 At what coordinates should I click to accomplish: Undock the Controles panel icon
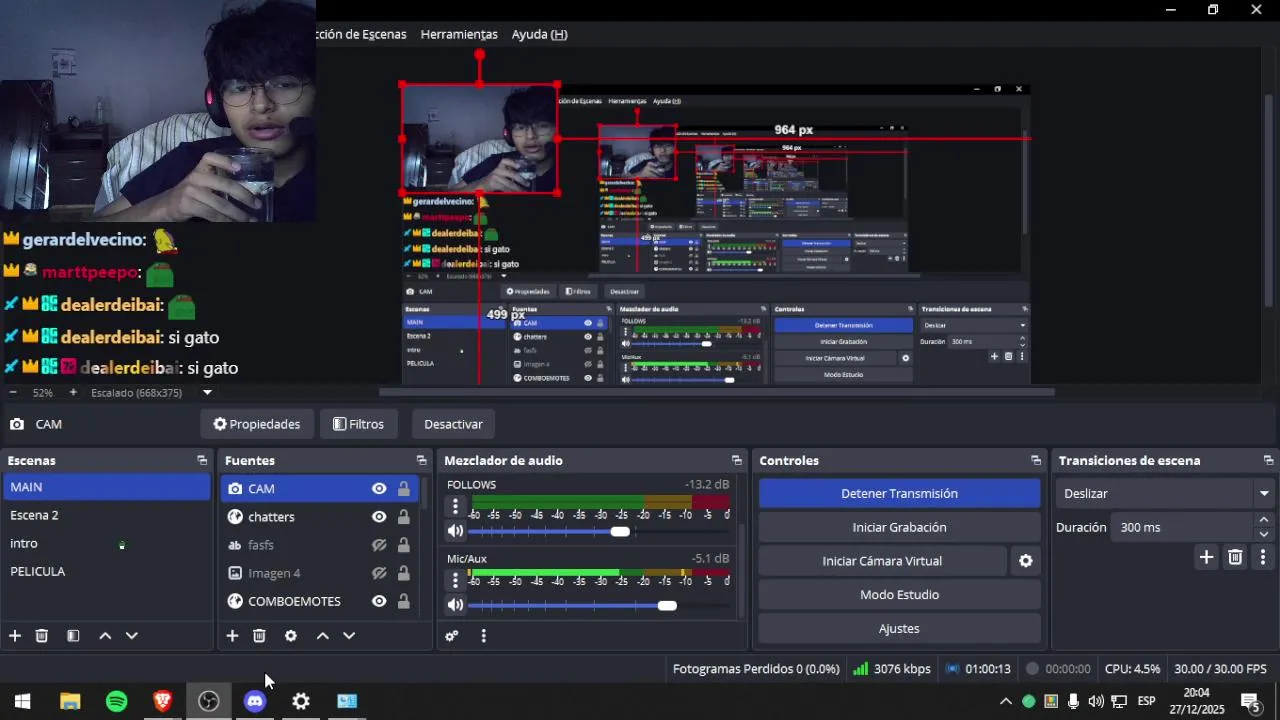point(1035,461)
